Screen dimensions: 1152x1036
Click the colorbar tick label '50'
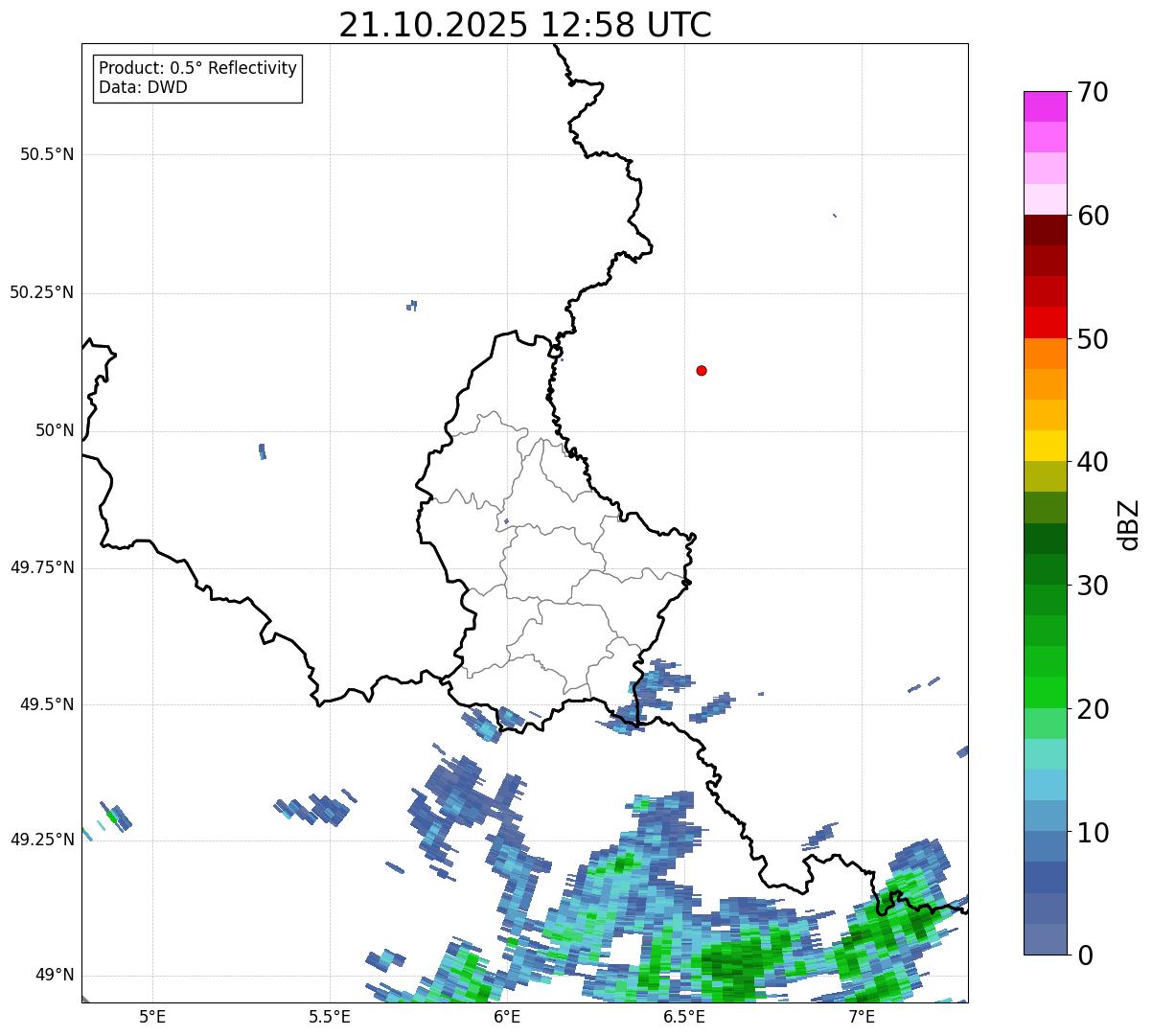(1093, 339)
